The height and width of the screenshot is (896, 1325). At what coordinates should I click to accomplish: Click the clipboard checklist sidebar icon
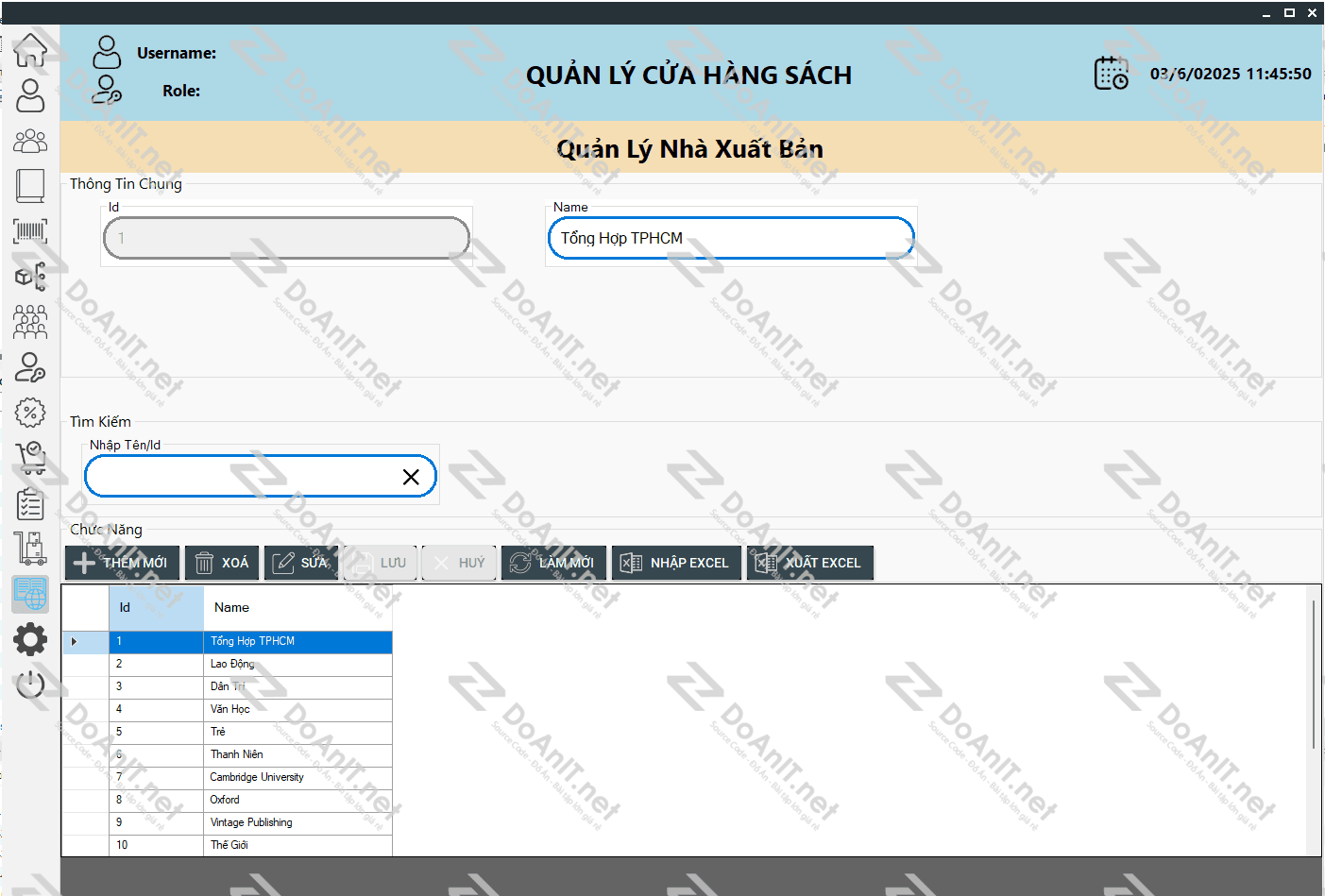(x=30, y=504)
